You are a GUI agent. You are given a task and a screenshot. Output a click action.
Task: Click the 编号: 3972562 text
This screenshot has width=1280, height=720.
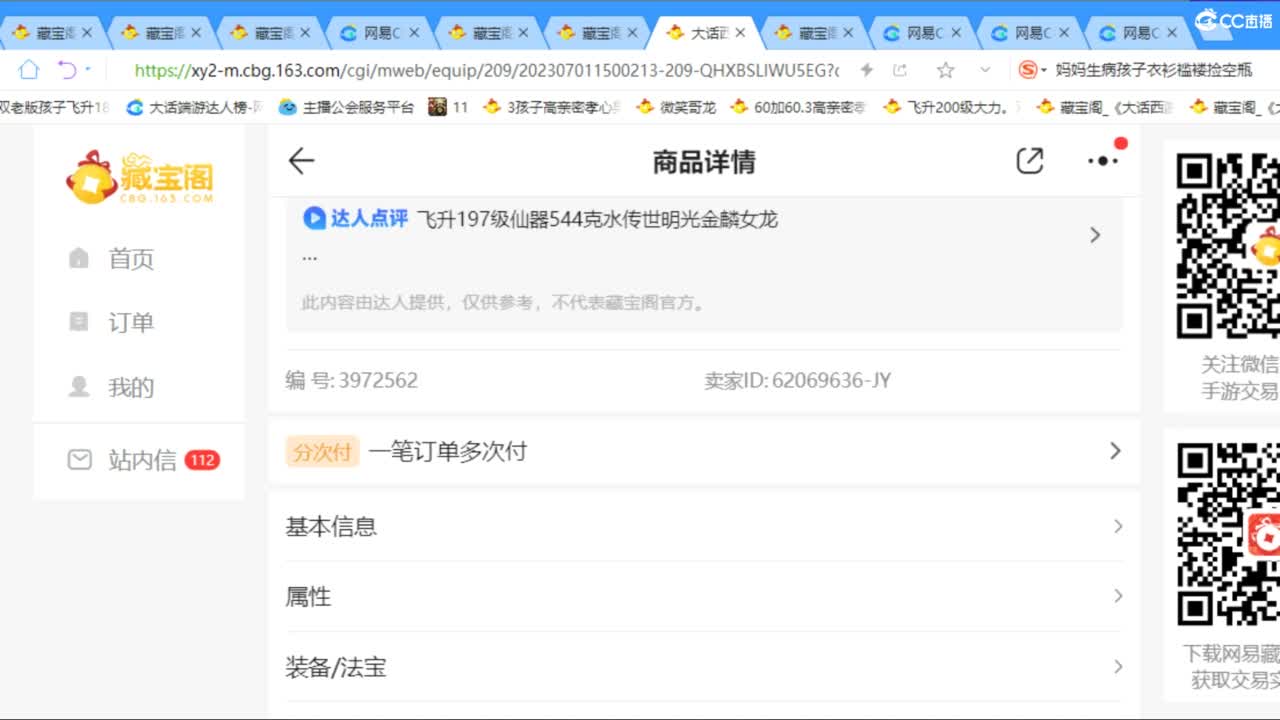352,380
